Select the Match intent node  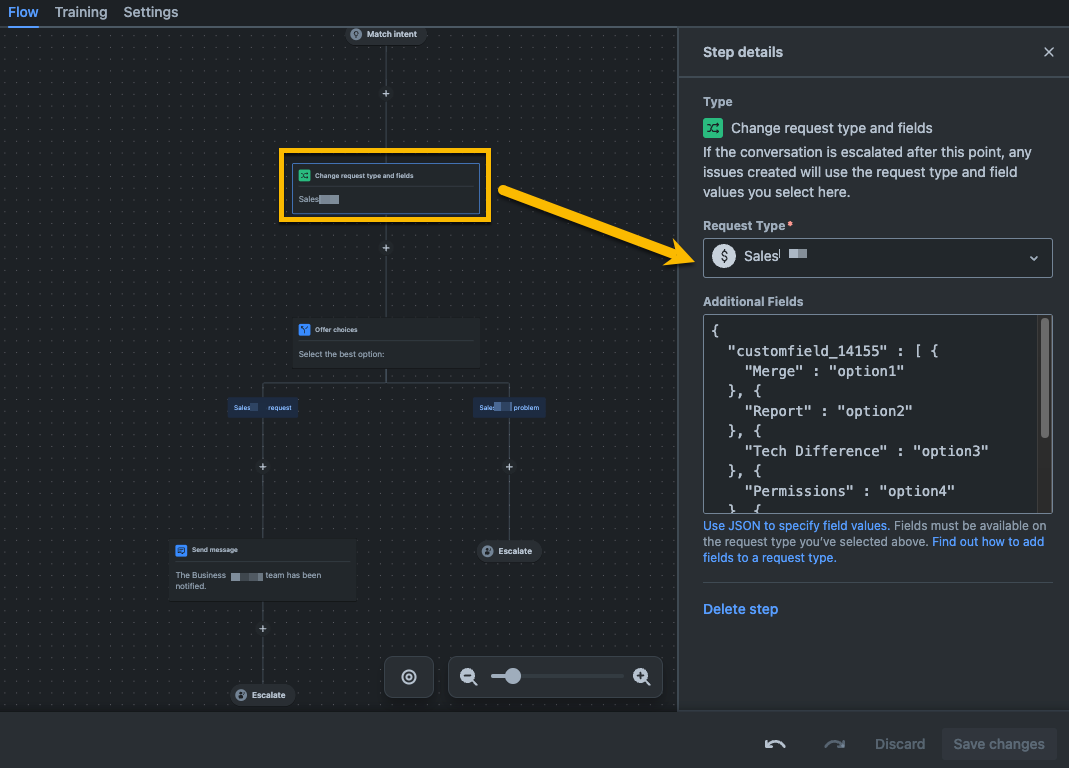pos(386,34)
